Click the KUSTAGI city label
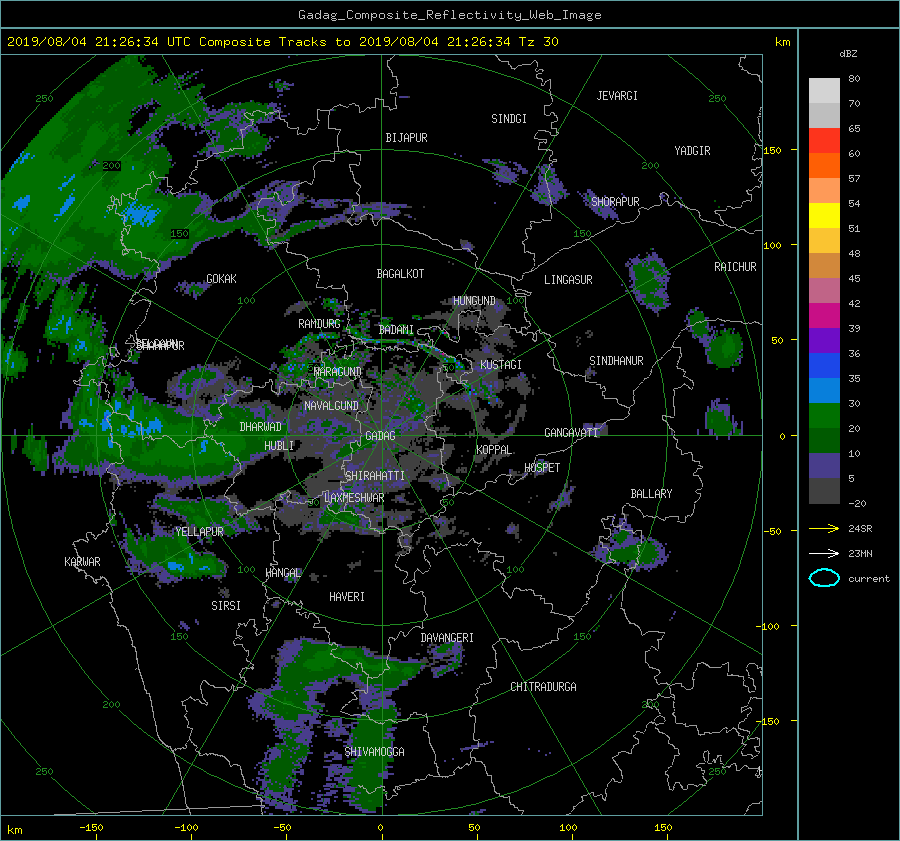Image resolution: width=900 pixels, height=841 pixels. coord(501,365)
